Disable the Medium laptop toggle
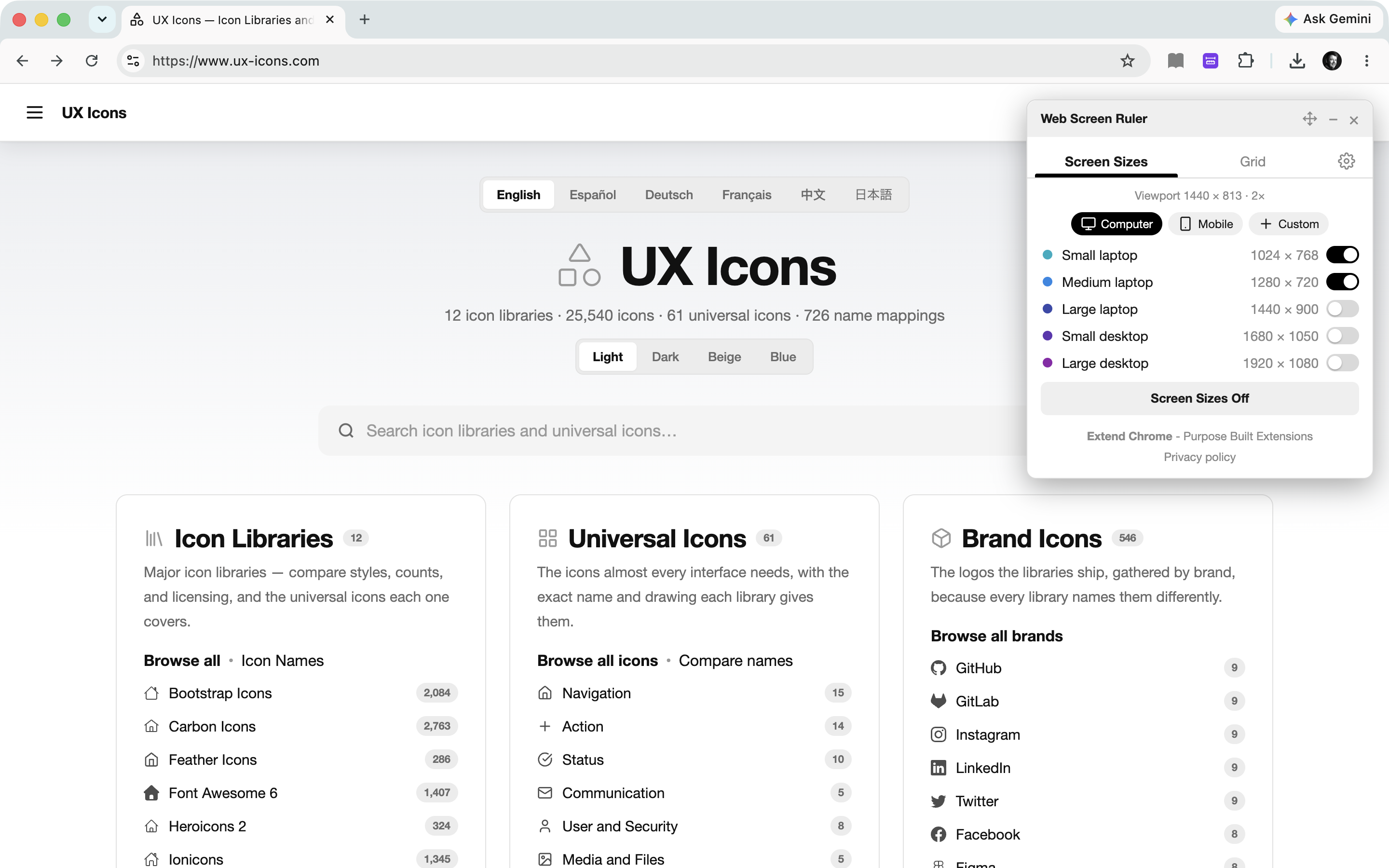 [1342, 282]
